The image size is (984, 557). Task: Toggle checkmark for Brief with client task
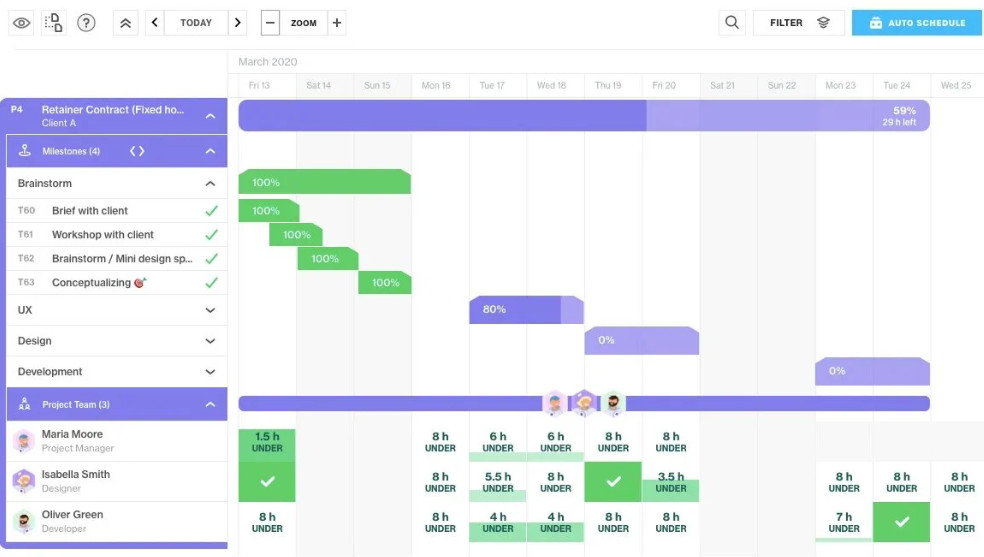coord(211,211)
